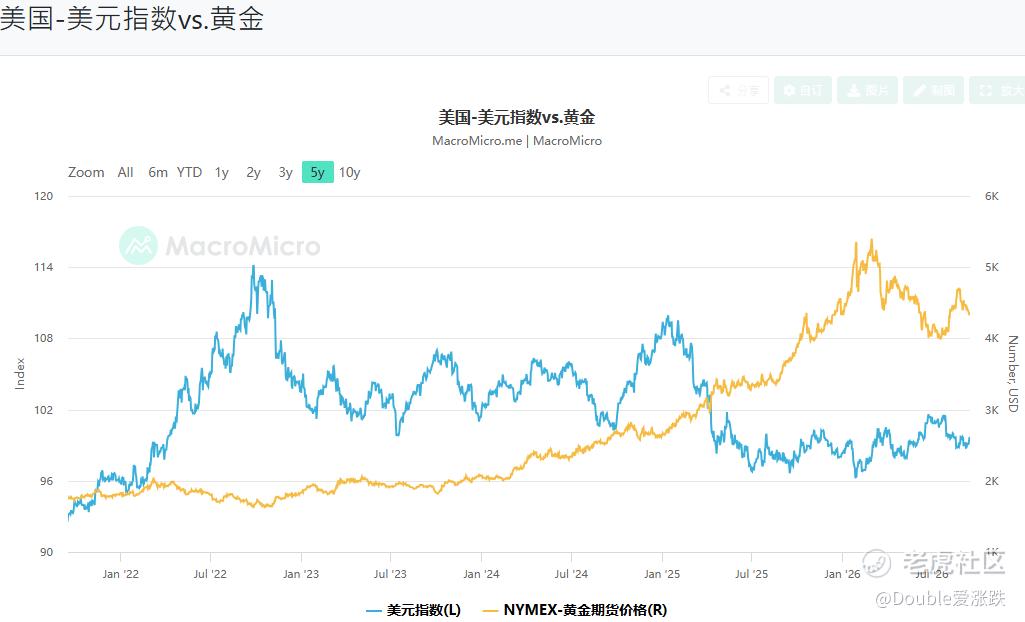Toggle the 美元指数(L) blue legend series
This screenshot has height=622, width=1025.
[x=413, y=610]
